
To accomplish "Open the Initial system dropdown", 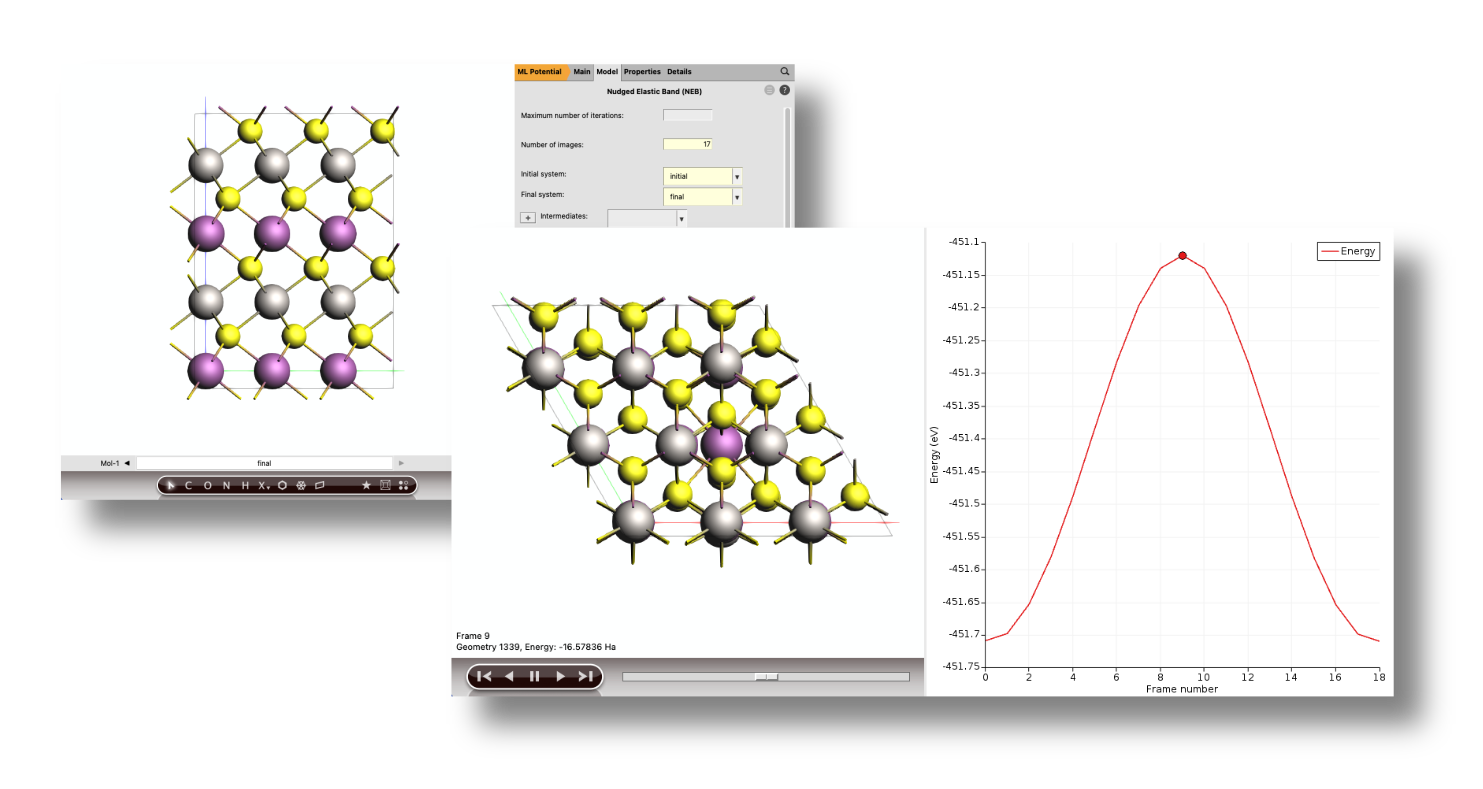I will 737,176.
